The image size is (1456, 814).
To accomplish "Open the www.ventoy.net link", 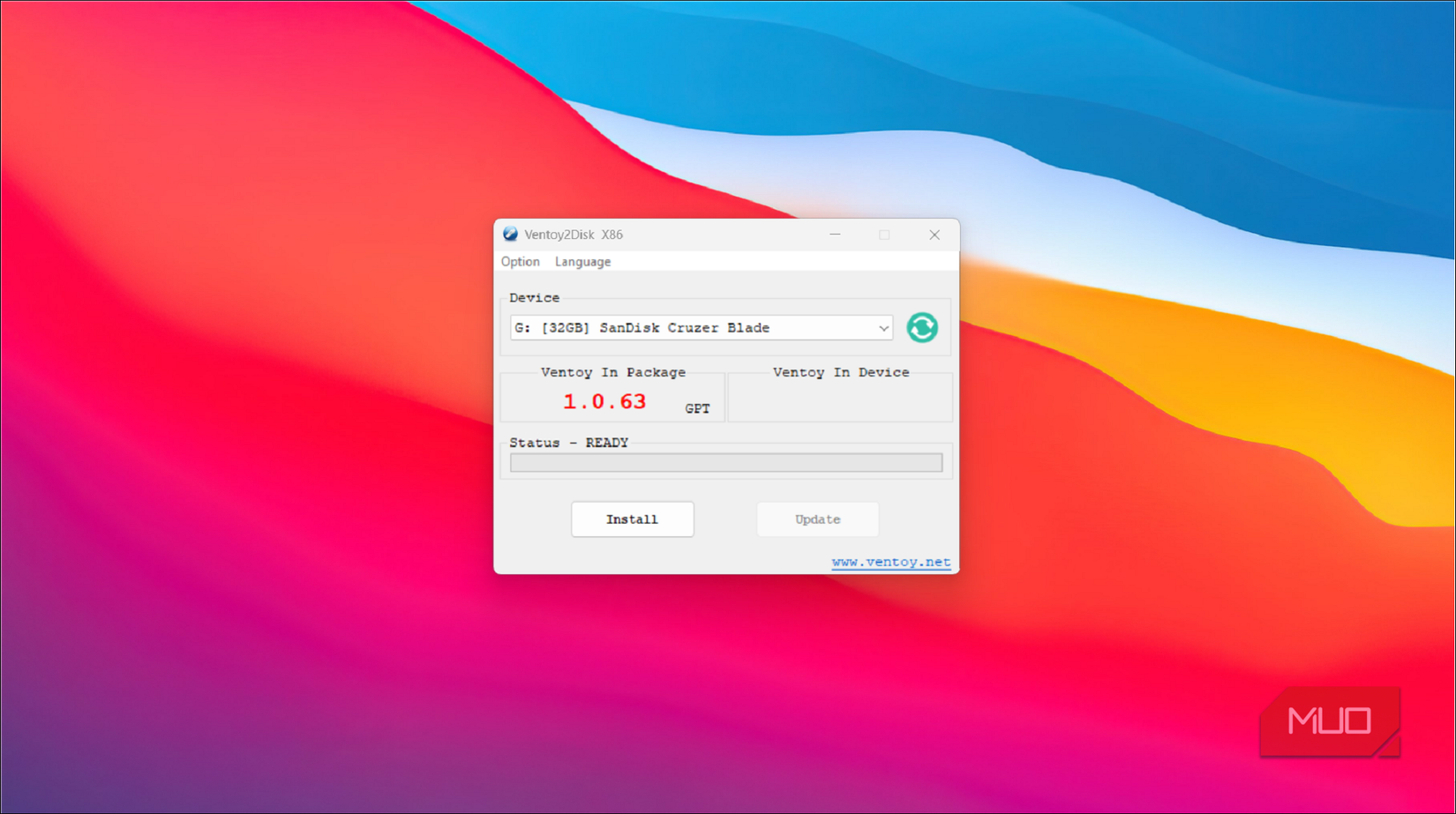I will (x=891, y=561).
